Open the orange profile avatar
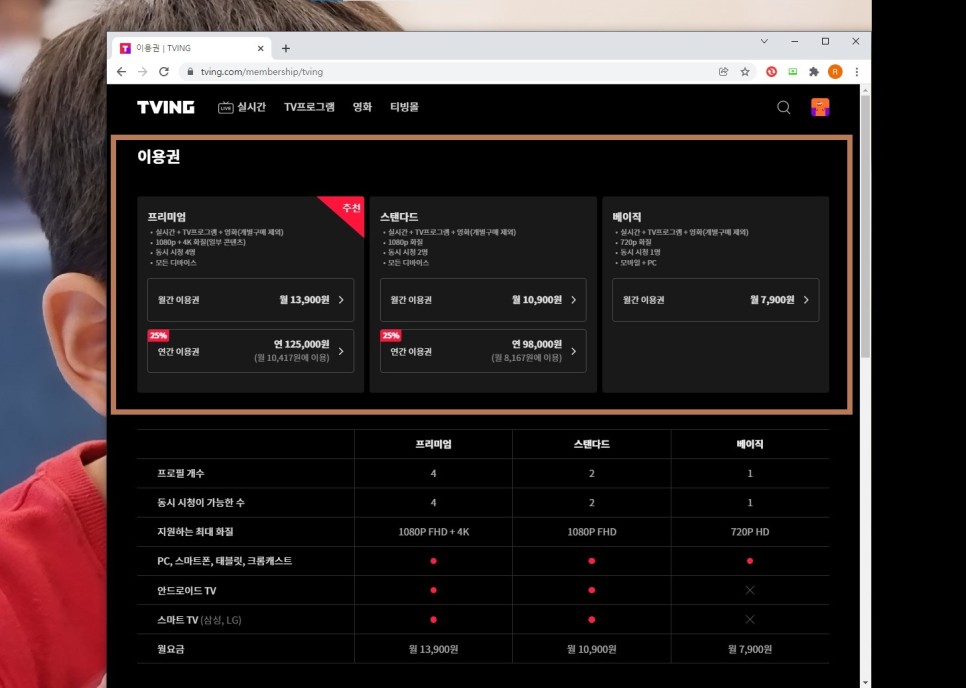The image size is (966, 688). tap(820, 107)
